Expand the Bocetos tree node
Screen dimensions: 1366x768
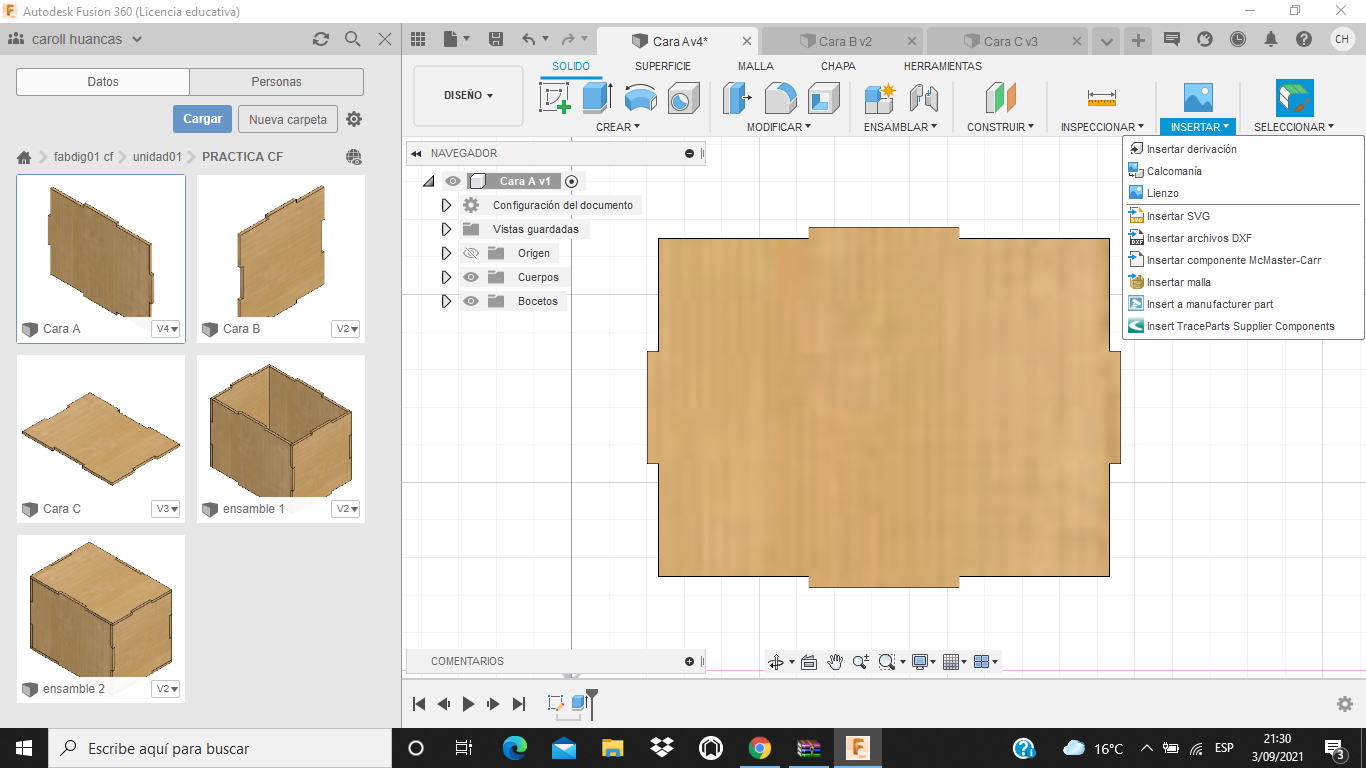click(446, 301)
